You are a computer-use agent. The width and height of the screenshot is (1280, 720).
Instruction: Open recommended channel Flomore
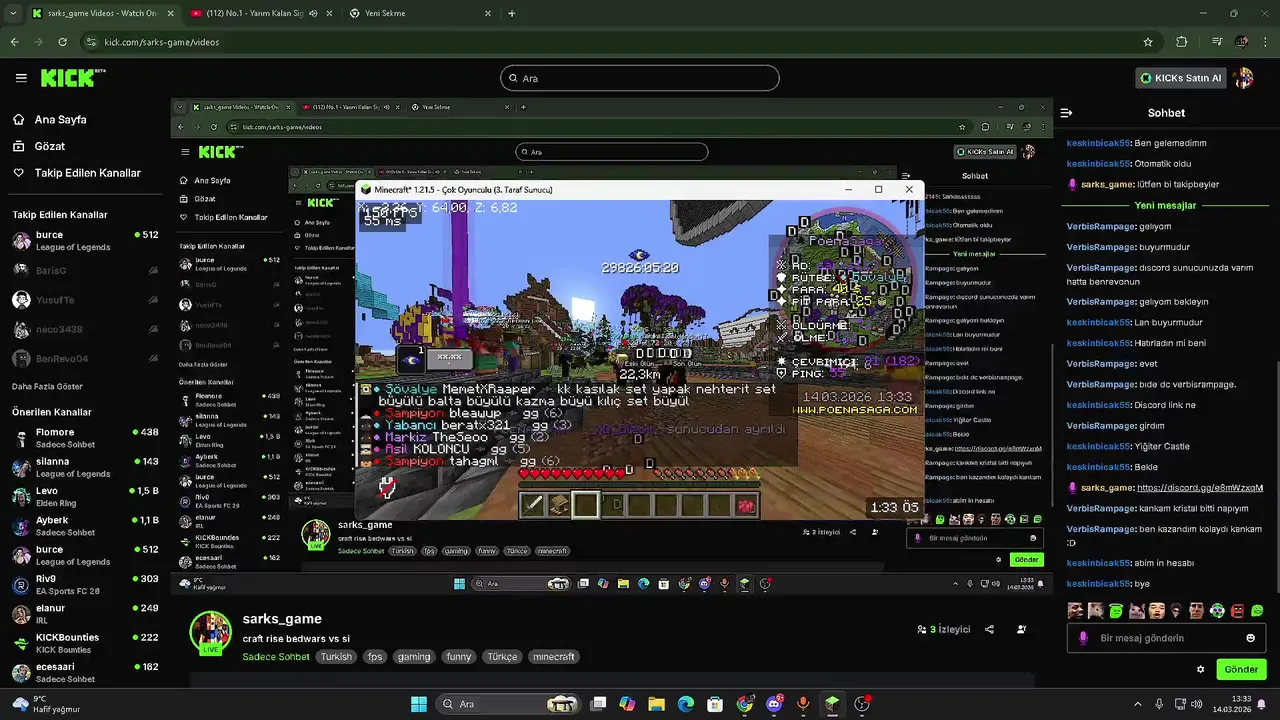pyautogui.click(x=85, y=438)
